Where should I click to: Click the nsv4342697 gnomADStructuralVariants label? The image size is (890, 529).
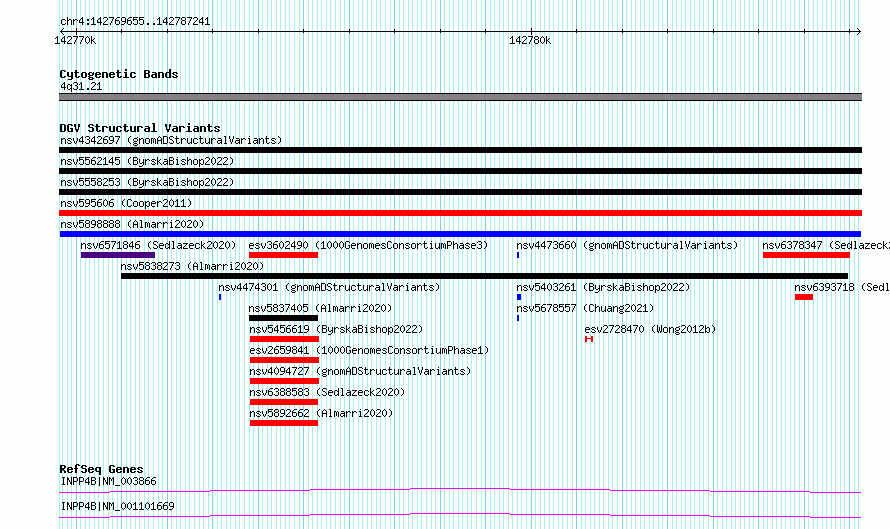[171, 140]
